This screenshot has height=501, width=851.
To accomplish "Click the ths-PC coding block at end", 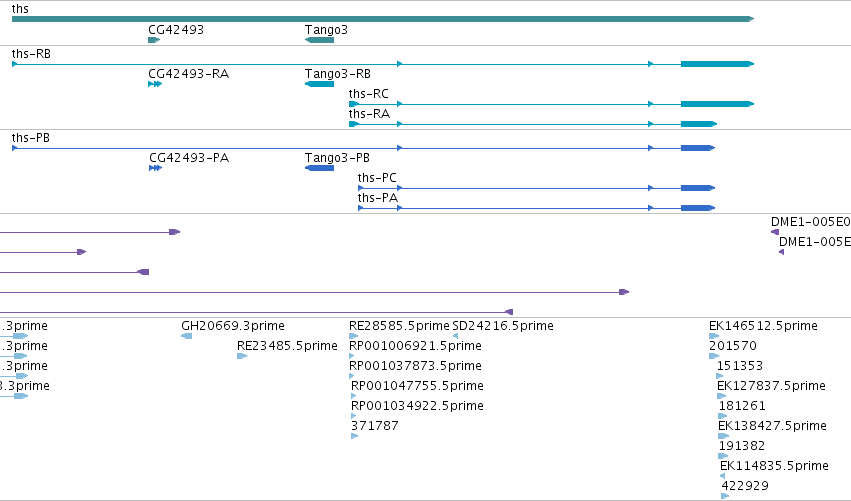I will tap(698, 188).
